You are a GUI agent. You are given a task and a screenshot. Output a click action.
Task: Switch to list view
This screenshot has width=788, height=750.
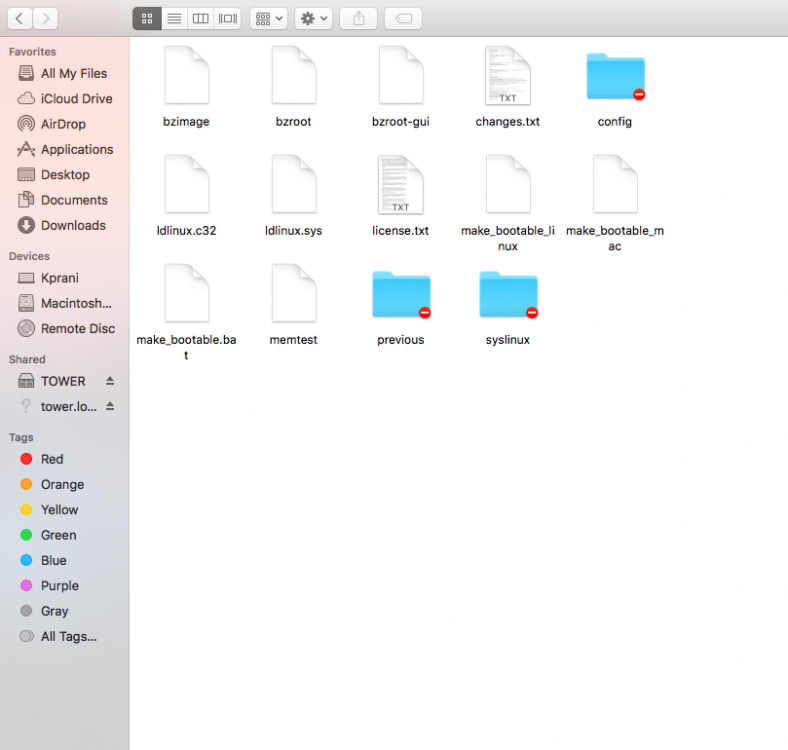click(x=174, y=19)
